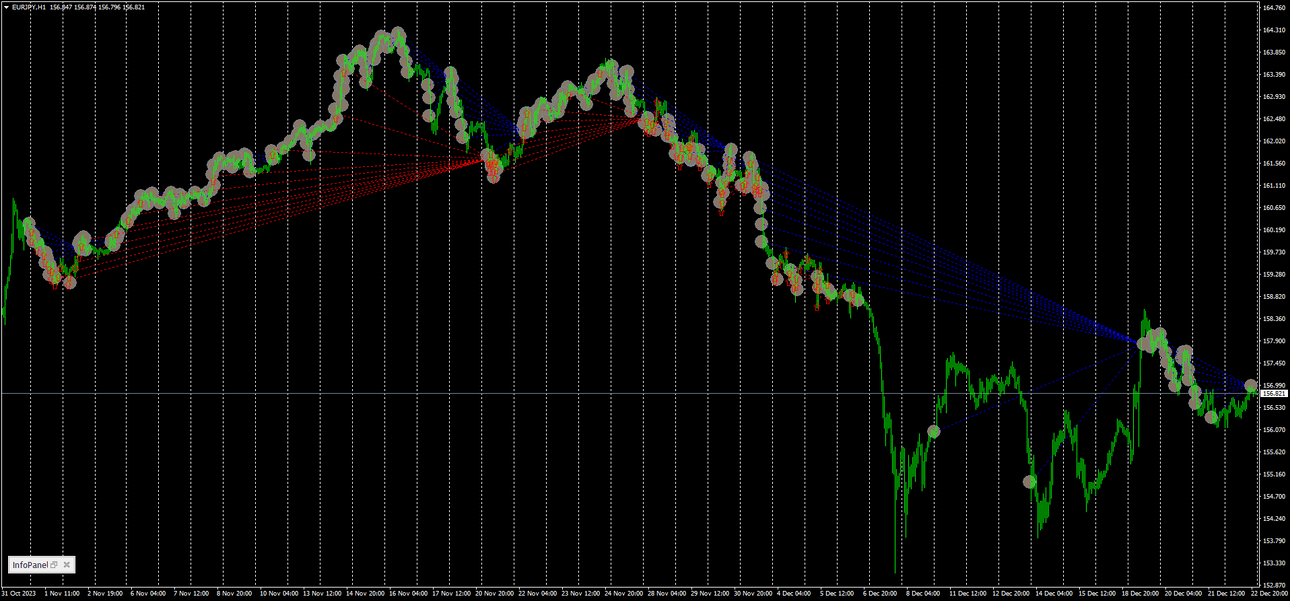Click the 161.110 price scale value
The width and height of the screenshot is (1290, 601).
tap(1274, 186)
